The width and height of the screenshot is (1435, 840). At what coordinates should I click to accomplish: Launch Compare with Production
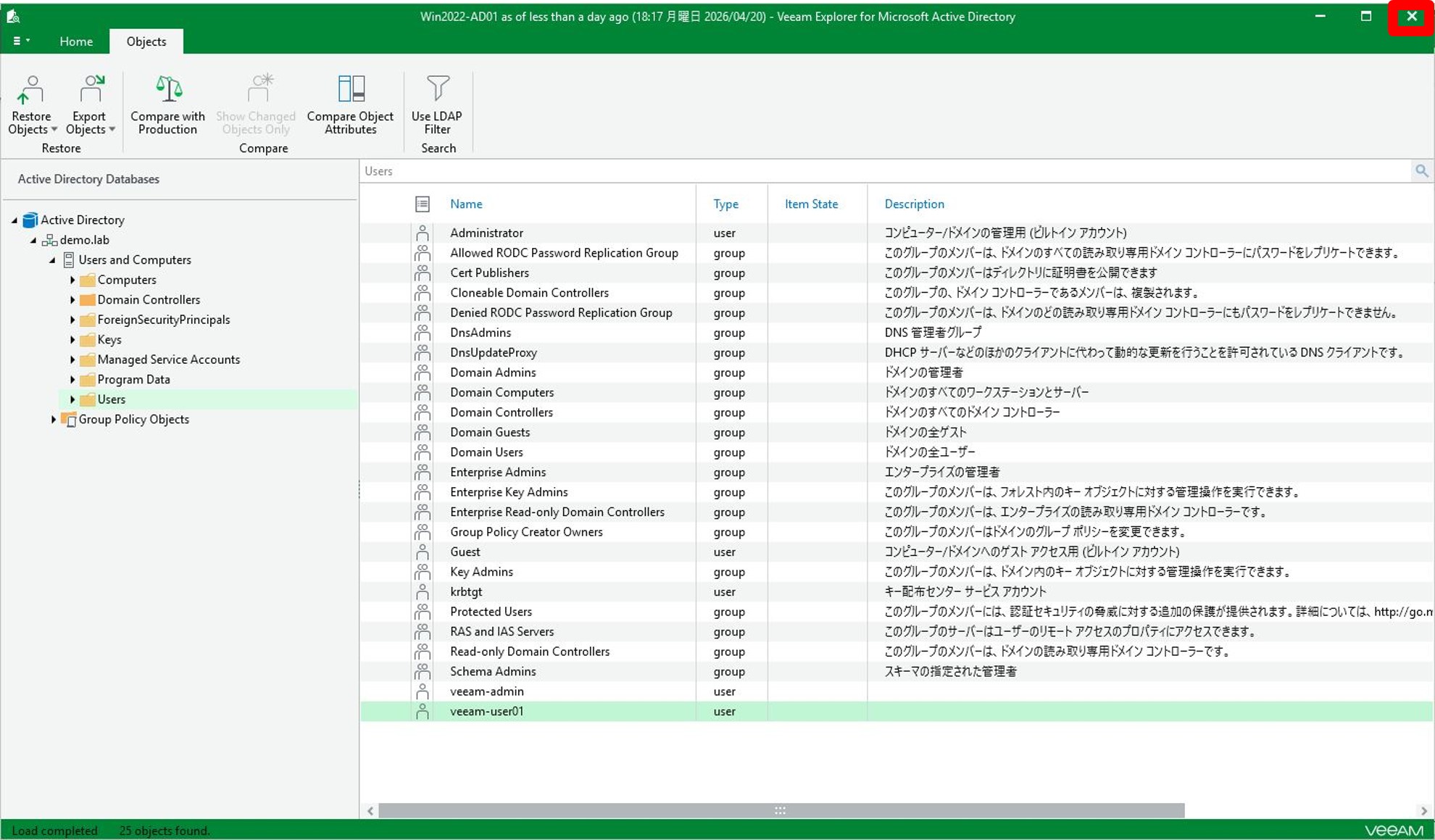tap(167, 105)
